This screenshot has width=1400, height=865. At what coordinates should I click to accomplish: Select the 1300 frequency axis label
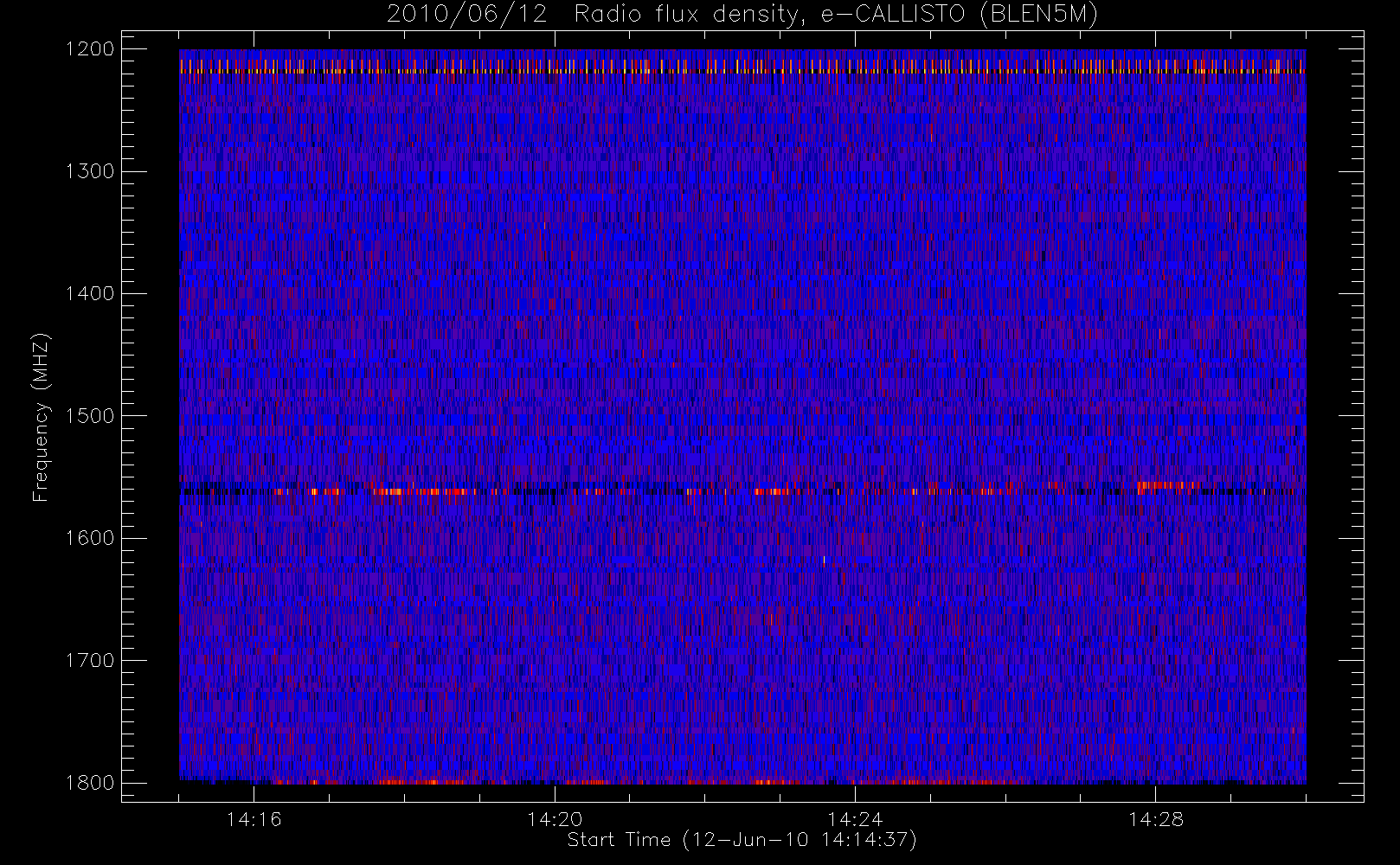tap(90, 171)
